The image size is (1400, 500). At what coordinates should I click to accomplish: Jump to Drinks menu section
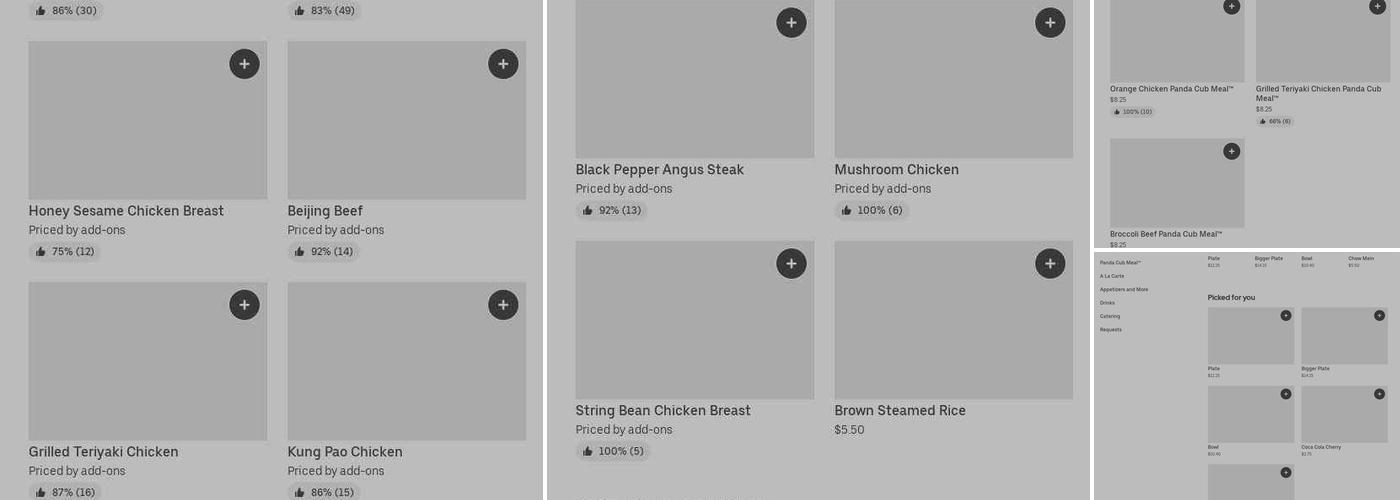tap(1107, 303)
